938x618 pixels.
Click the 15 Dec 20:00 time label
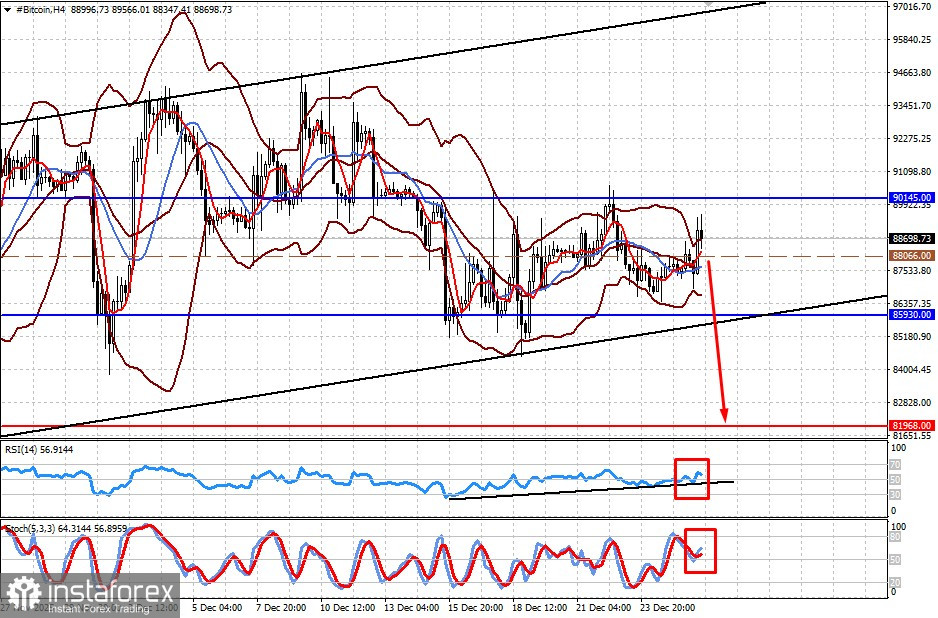(475, 607)
